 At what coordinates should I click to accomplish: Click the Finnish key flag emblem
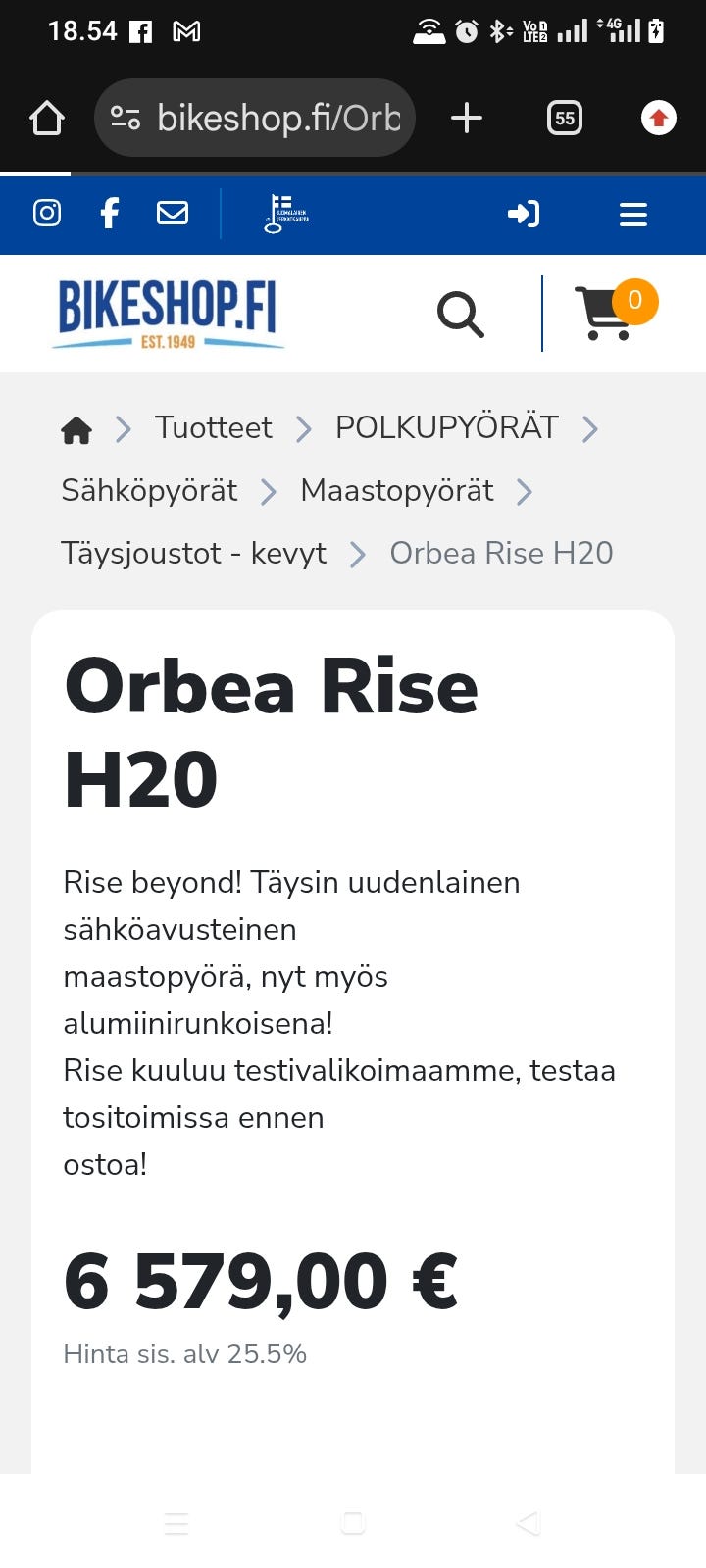pyautogui.click(x=285, y=214)
